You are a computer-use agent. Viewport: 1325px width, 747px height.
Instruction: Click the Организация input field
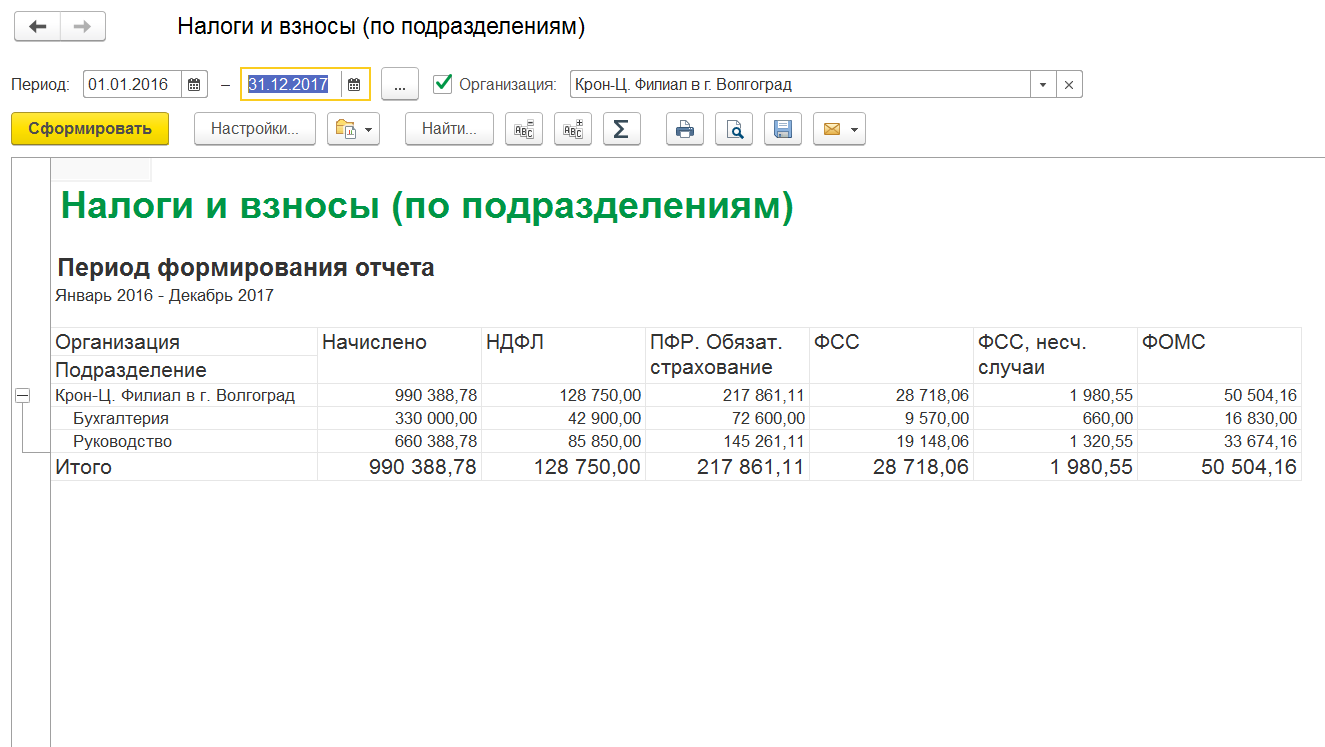tap(800, 85)
